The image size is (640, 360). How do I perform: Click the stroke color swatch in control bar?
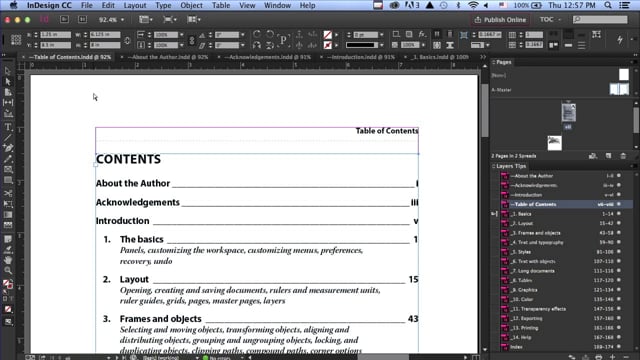tap(327, 45)
